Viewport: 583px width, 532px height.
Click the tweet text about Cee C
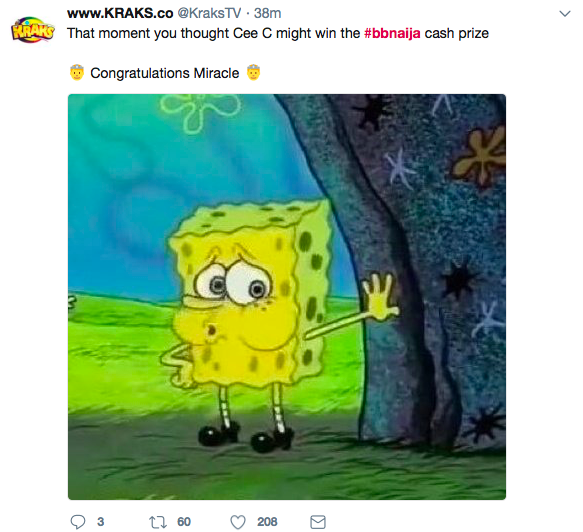point(278,33)
